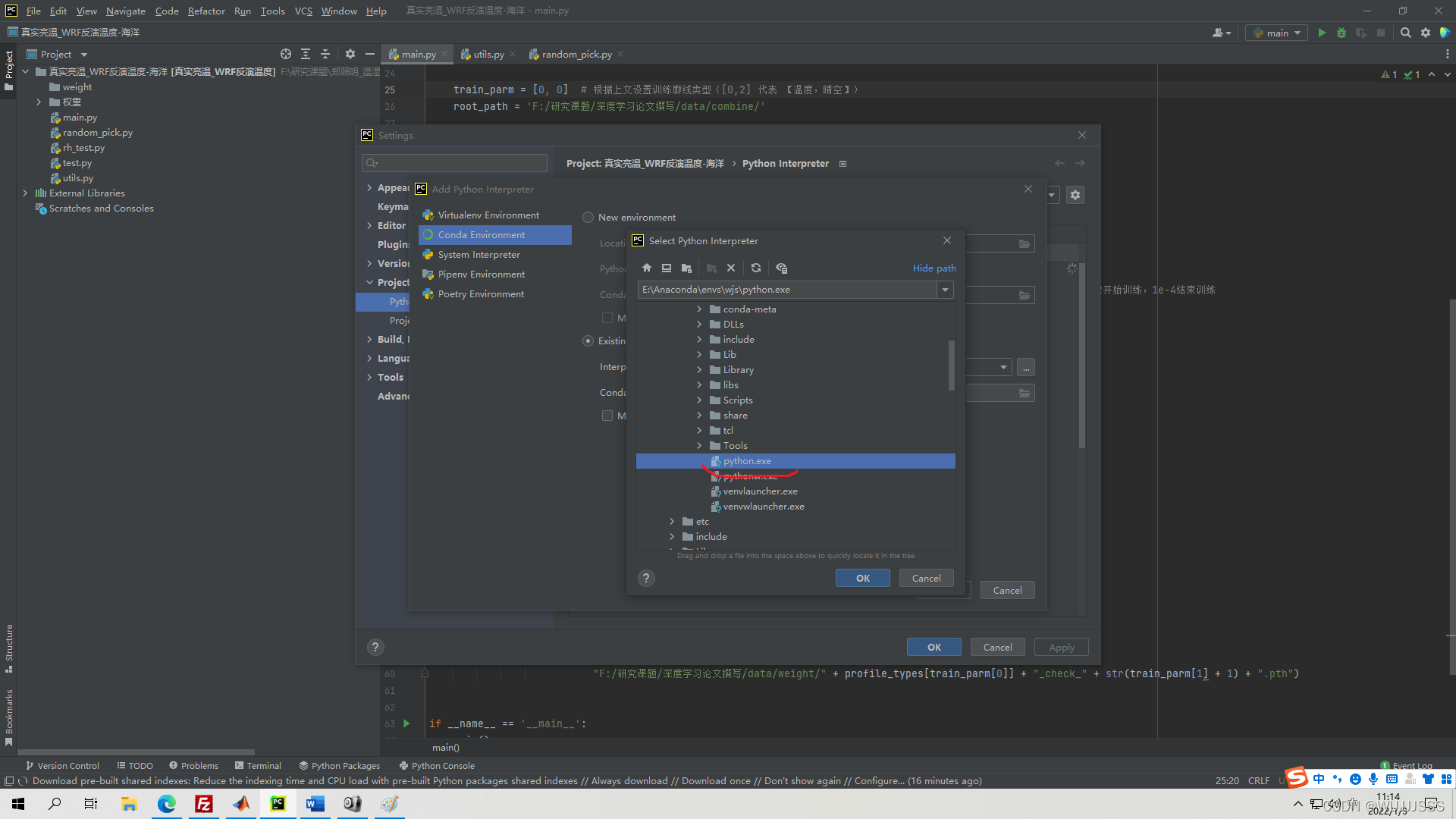Image resolution: width=1456 pixels, height=819 pixels.
Task: Cancel the Add Python Interpreter dialog
Action: (1007, 590)
